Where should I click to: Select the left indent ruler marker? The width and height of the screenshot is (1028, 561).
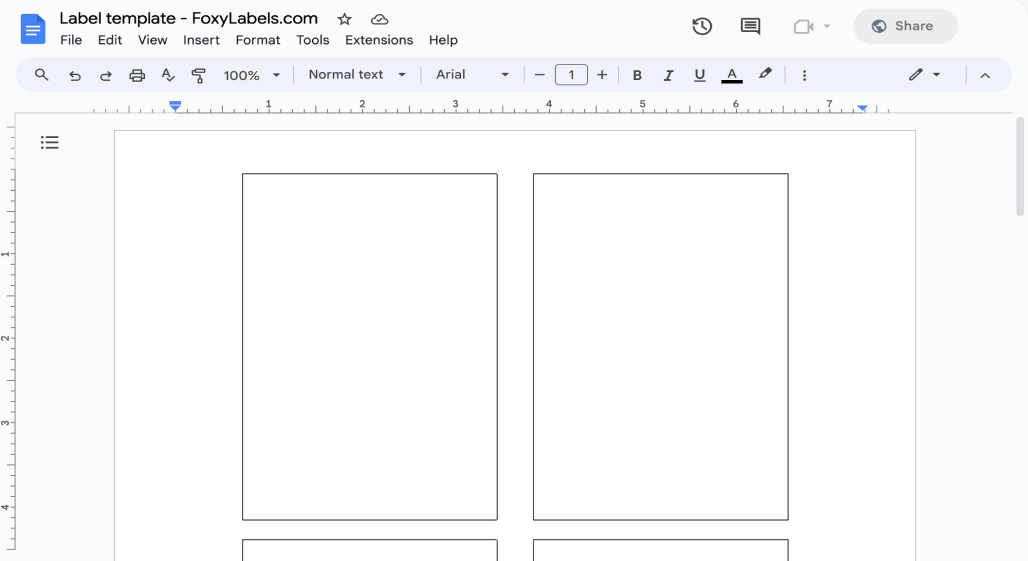[x=174, y=106]
